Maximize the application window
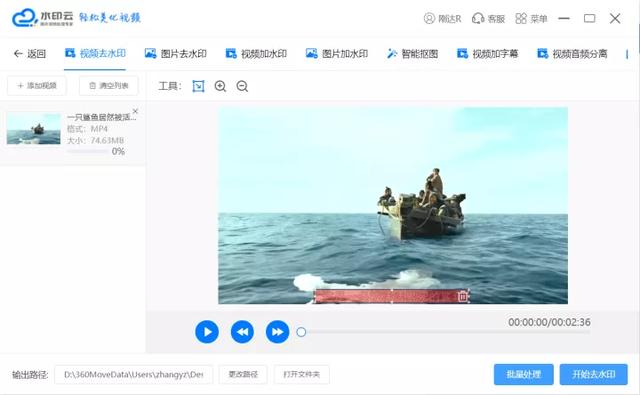 [589, 18]
